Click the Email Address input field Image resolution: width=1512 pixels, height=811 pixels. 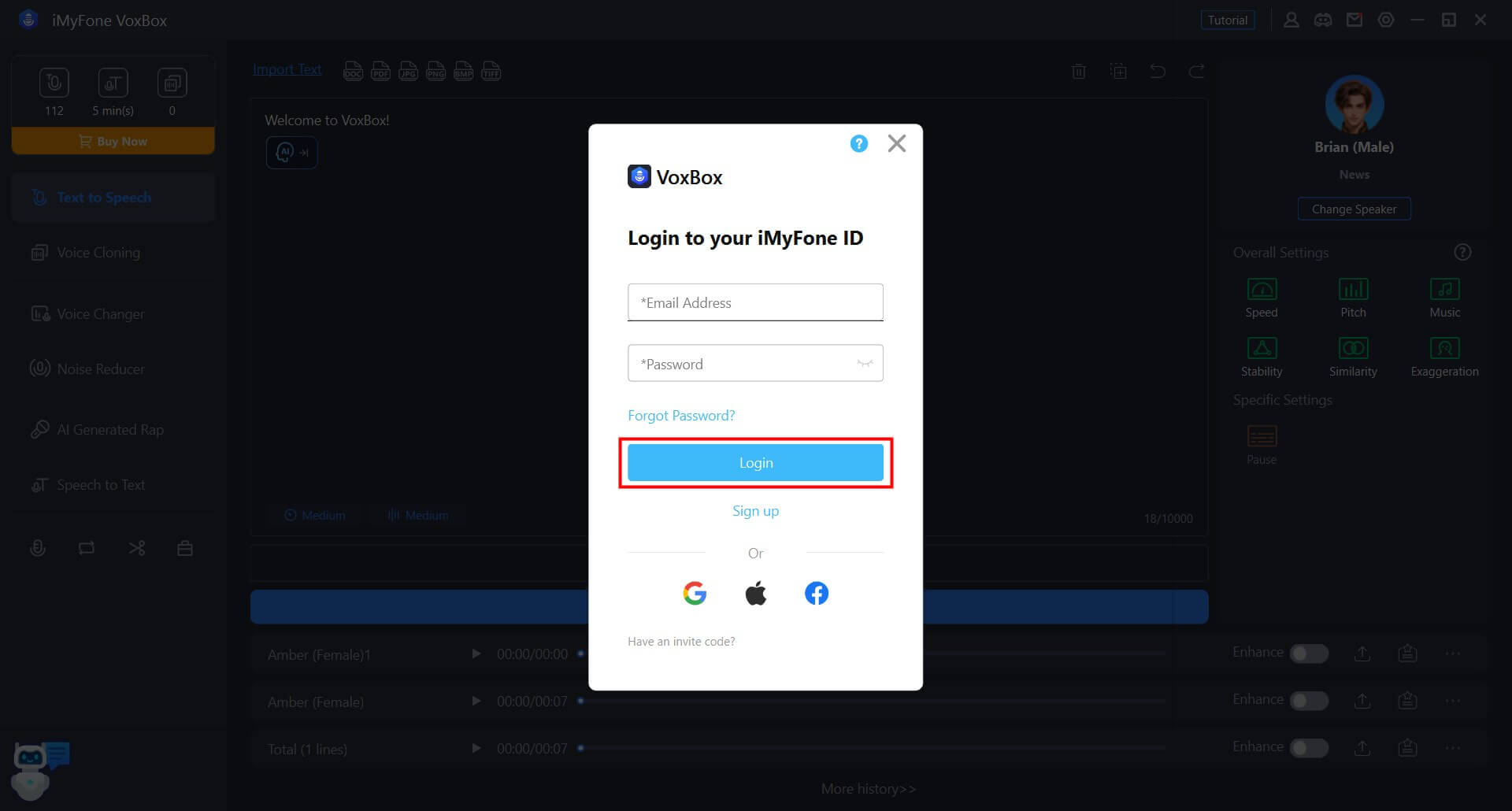pos(755,302)
